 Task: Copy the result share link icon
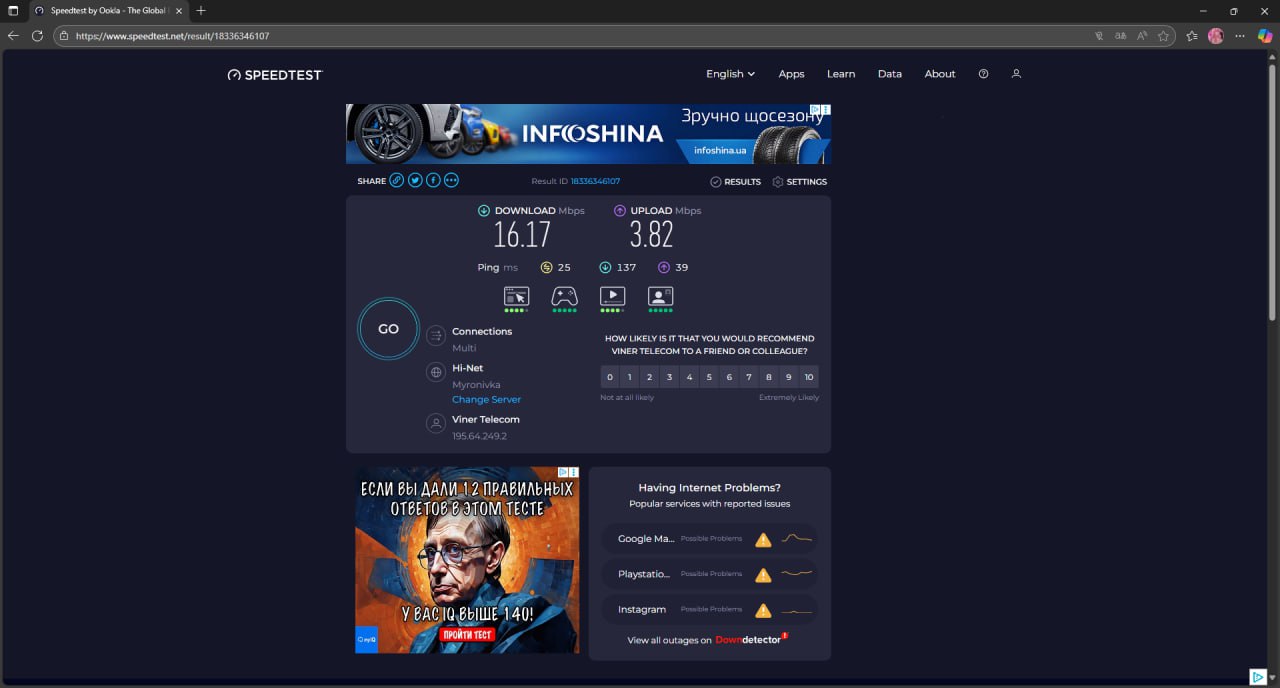397,181
